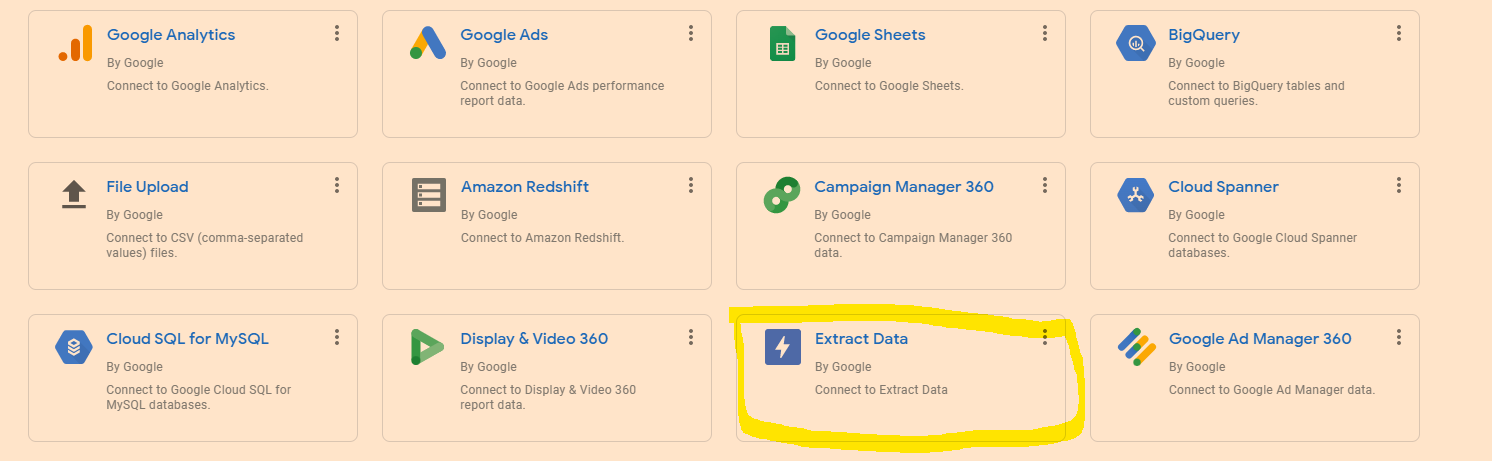
Task: Click the Google Ads logo icon
Action: tap(428, 43)
